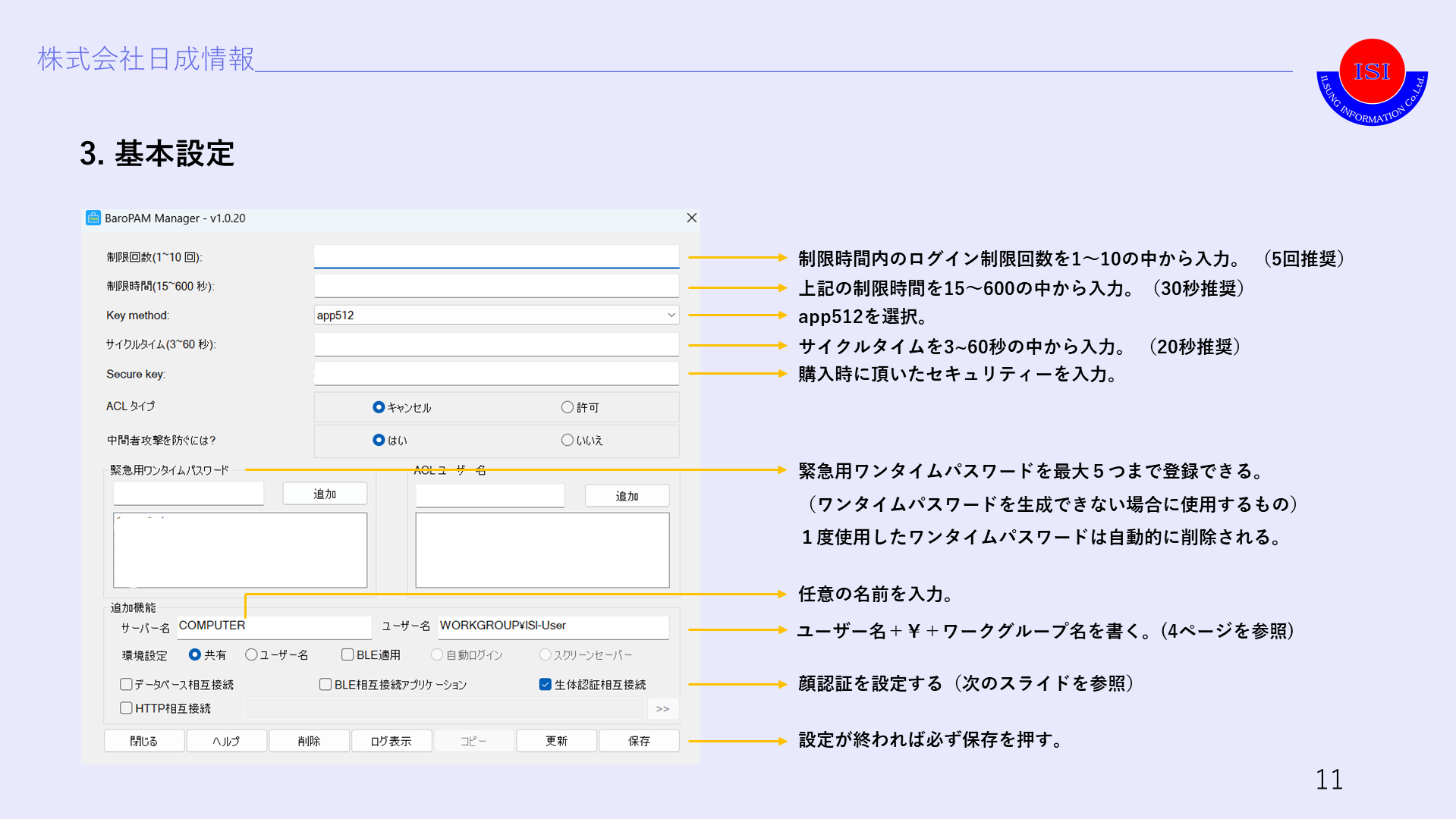Close the BaroPAM Manager window
This screenshot has height=819, width=1456.
click(x=691, y=218)
